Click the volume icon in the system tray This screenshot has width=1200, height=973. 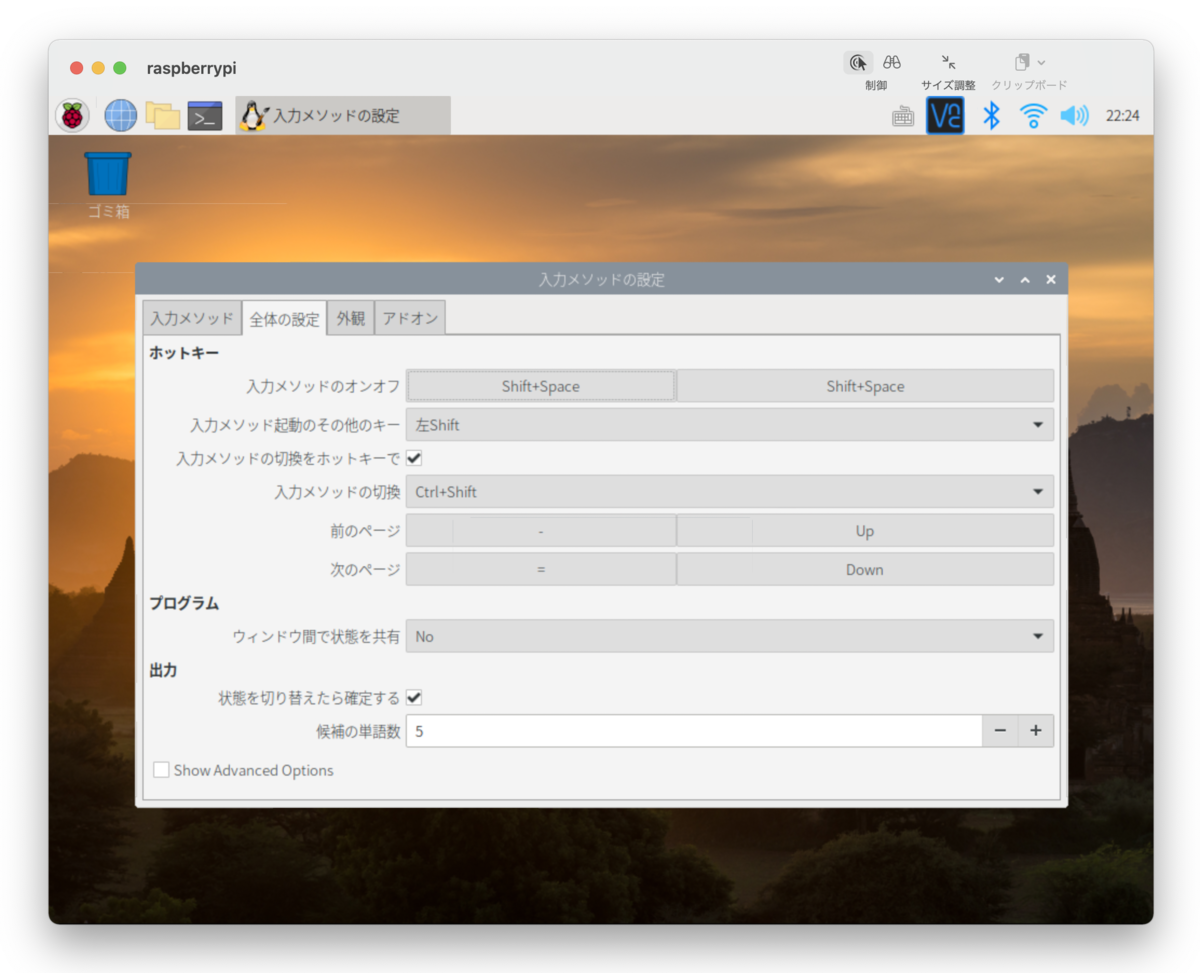click(1073, 116)
